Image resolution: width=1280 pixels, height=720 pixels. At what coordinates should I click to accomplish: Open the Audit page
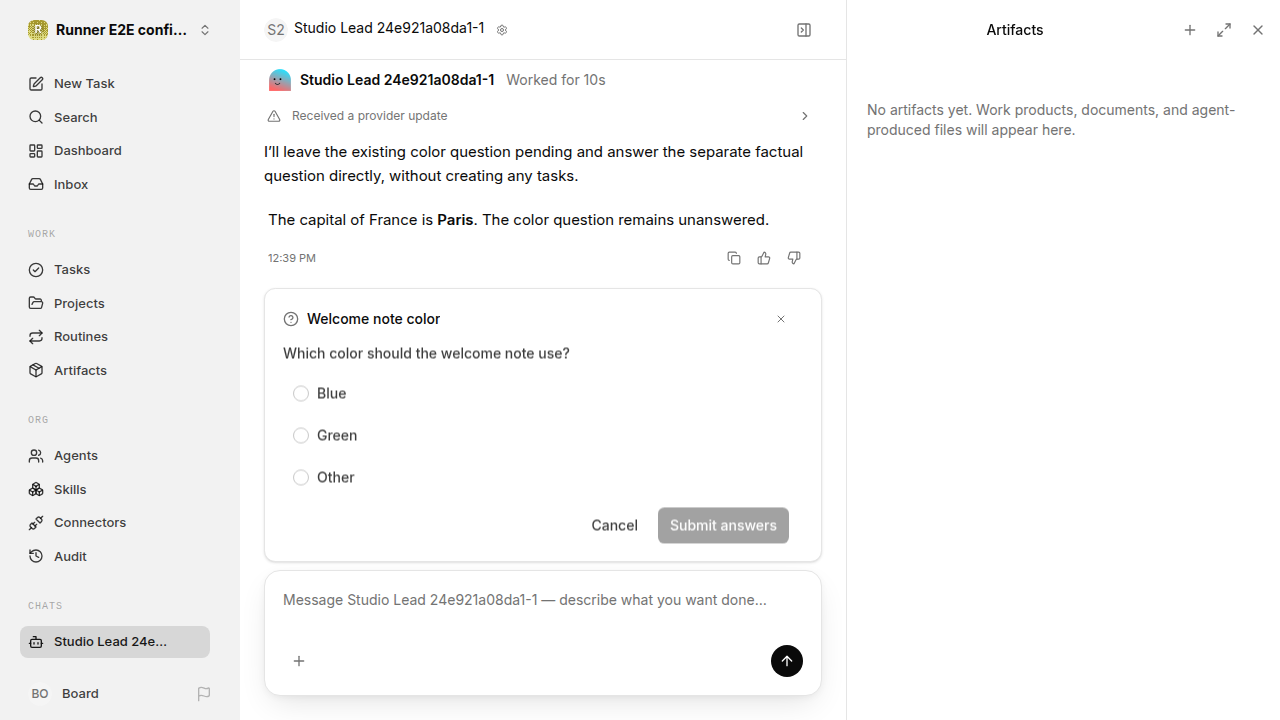click(x=115, y=557)
